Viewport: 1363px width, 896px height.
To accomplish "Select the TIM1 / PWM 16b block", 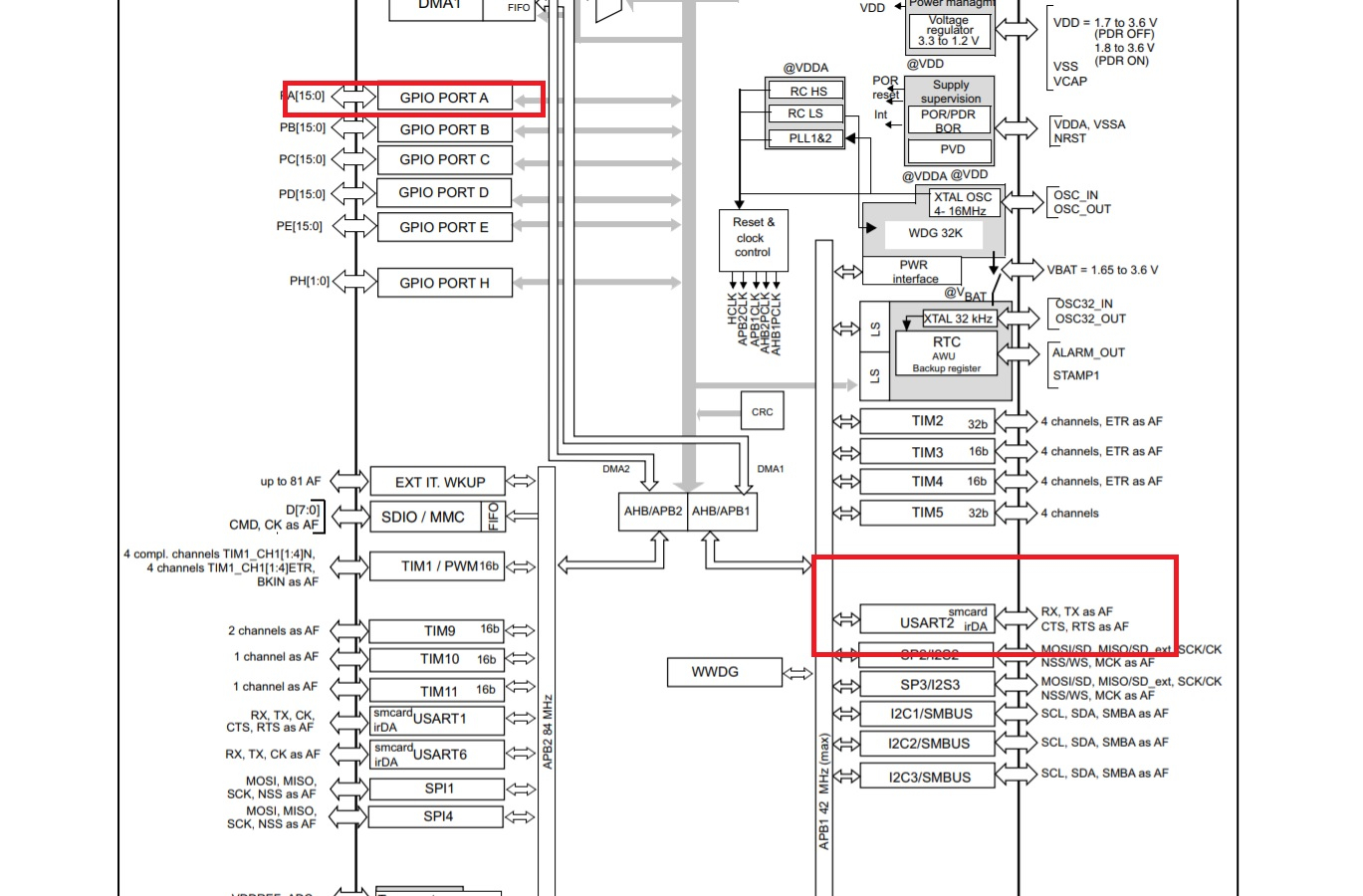I will (x=436, y=565).
